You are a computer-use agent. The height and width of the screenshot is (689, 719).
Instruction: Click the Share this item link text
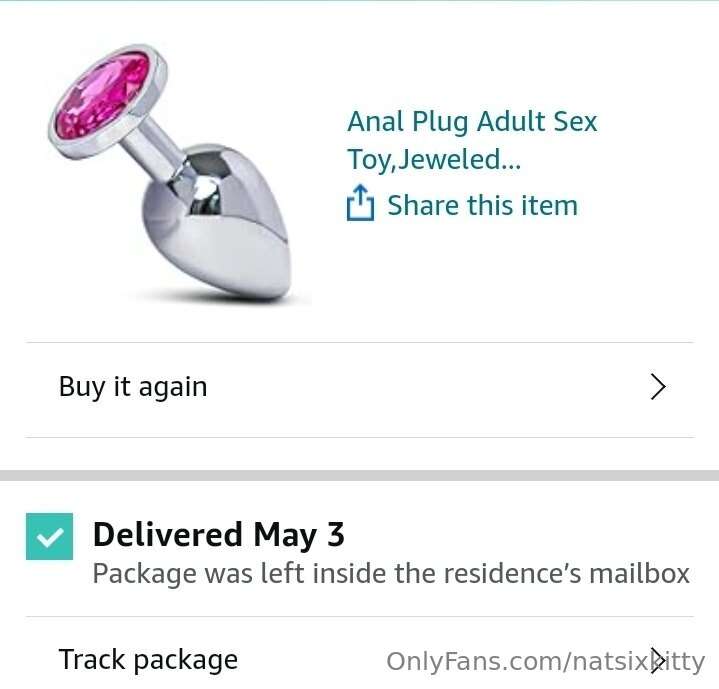pos(482,205)
